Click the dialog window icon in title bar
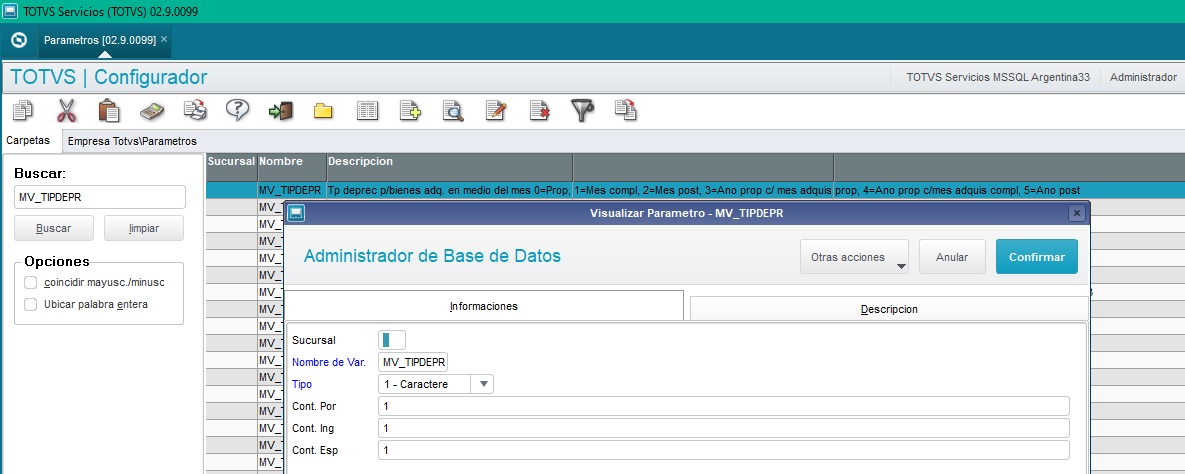The image size is (1185, 474). click(x=297, y=213)
